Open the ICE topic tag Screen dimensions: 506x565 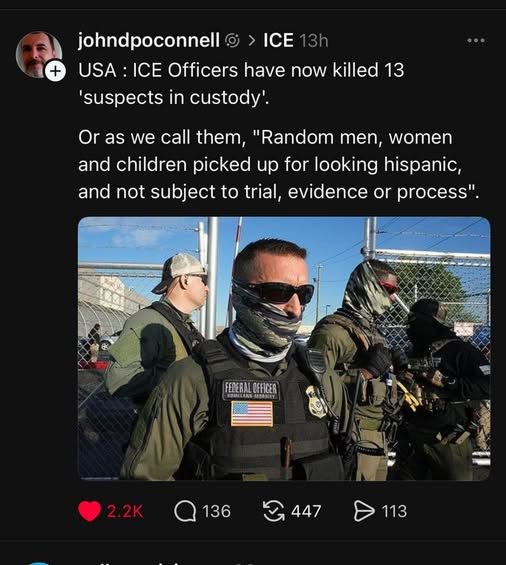(278, 40)
